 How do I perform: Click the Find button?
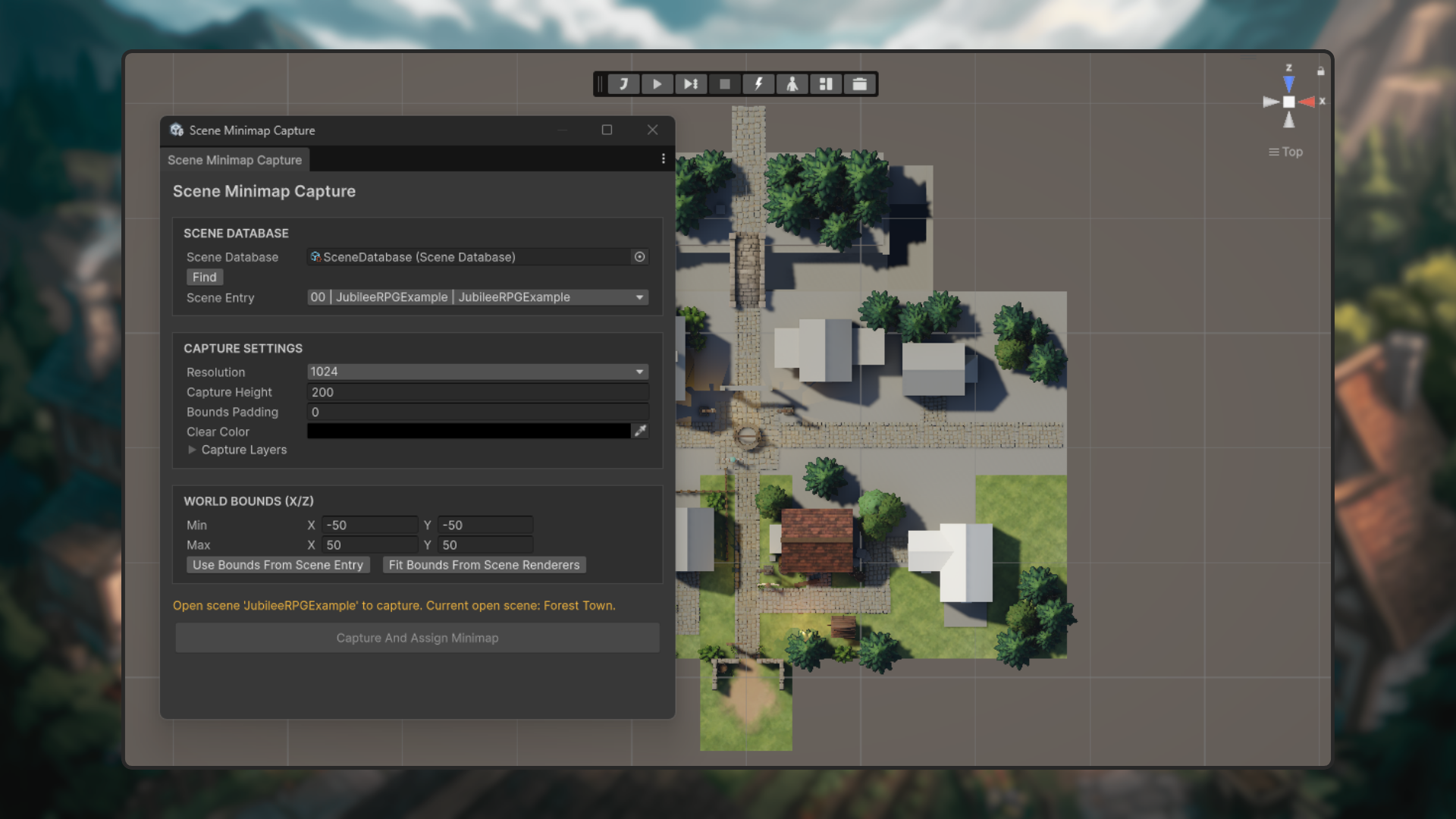pyautogui.click(x=205, y=278)
